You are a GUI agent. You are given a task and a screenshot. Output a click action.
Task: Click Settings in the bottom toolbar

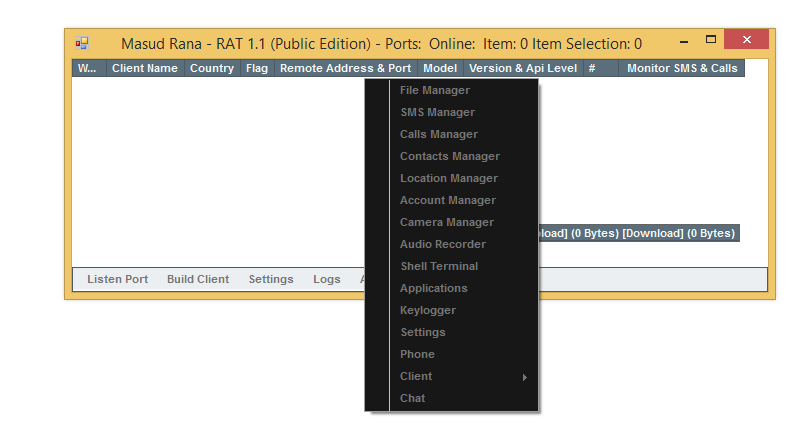pyautogui.click(x=270, y=279)
